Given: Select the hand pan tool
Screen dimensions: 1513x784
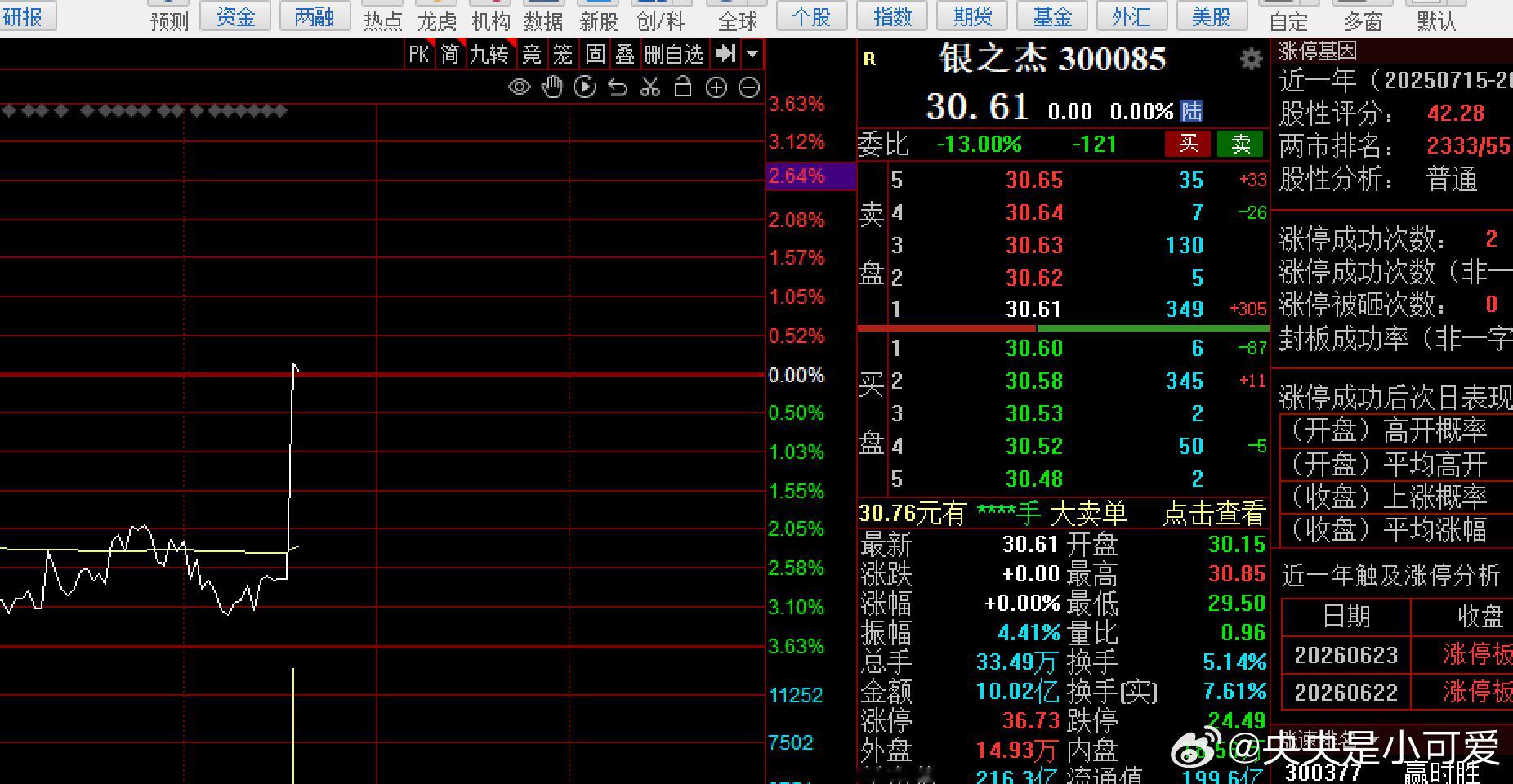Looking at the screenshot, I should click(x=552, y=87).
